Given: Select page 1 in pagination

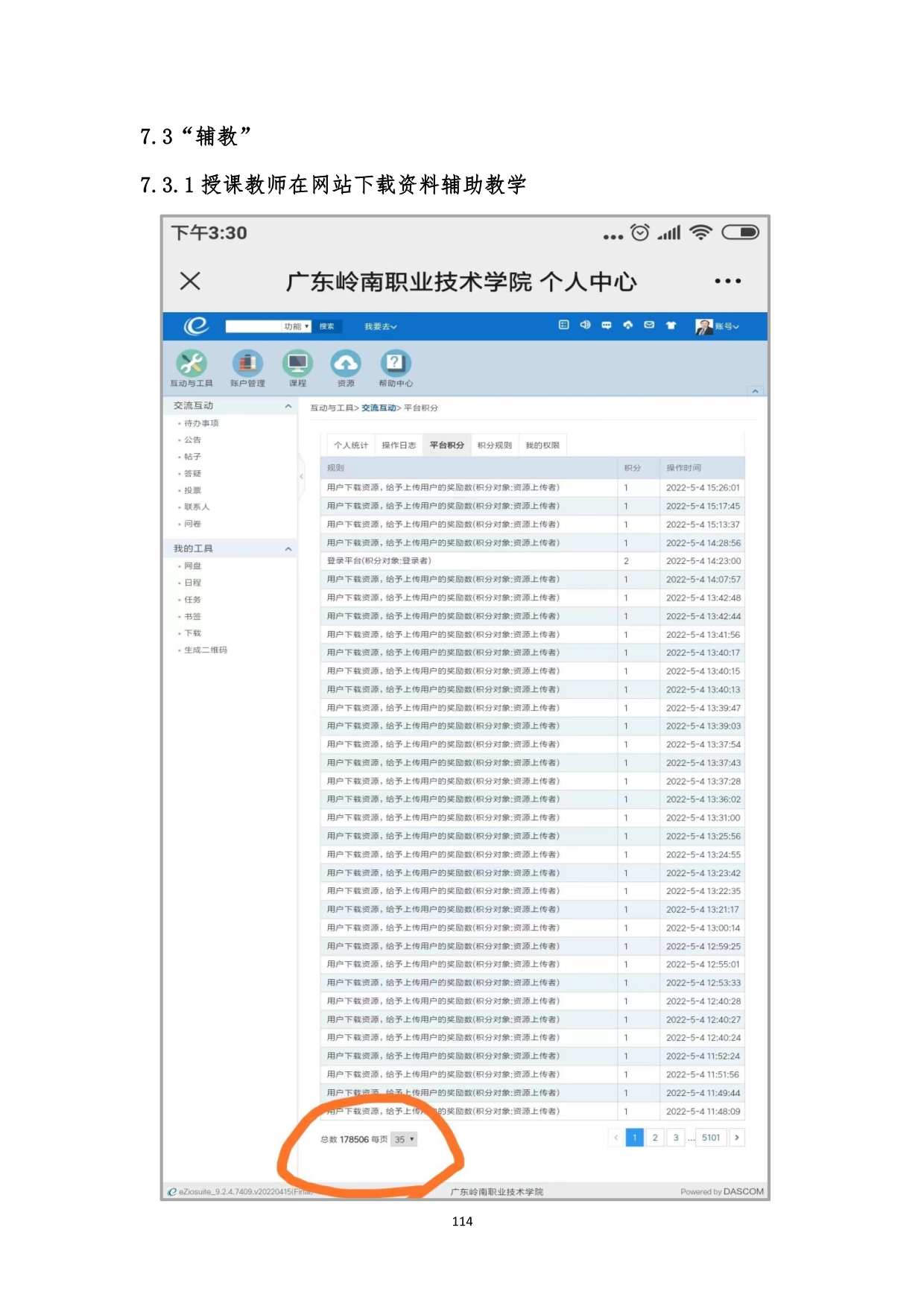Looking at the screenshot, I should (634, 1138).
